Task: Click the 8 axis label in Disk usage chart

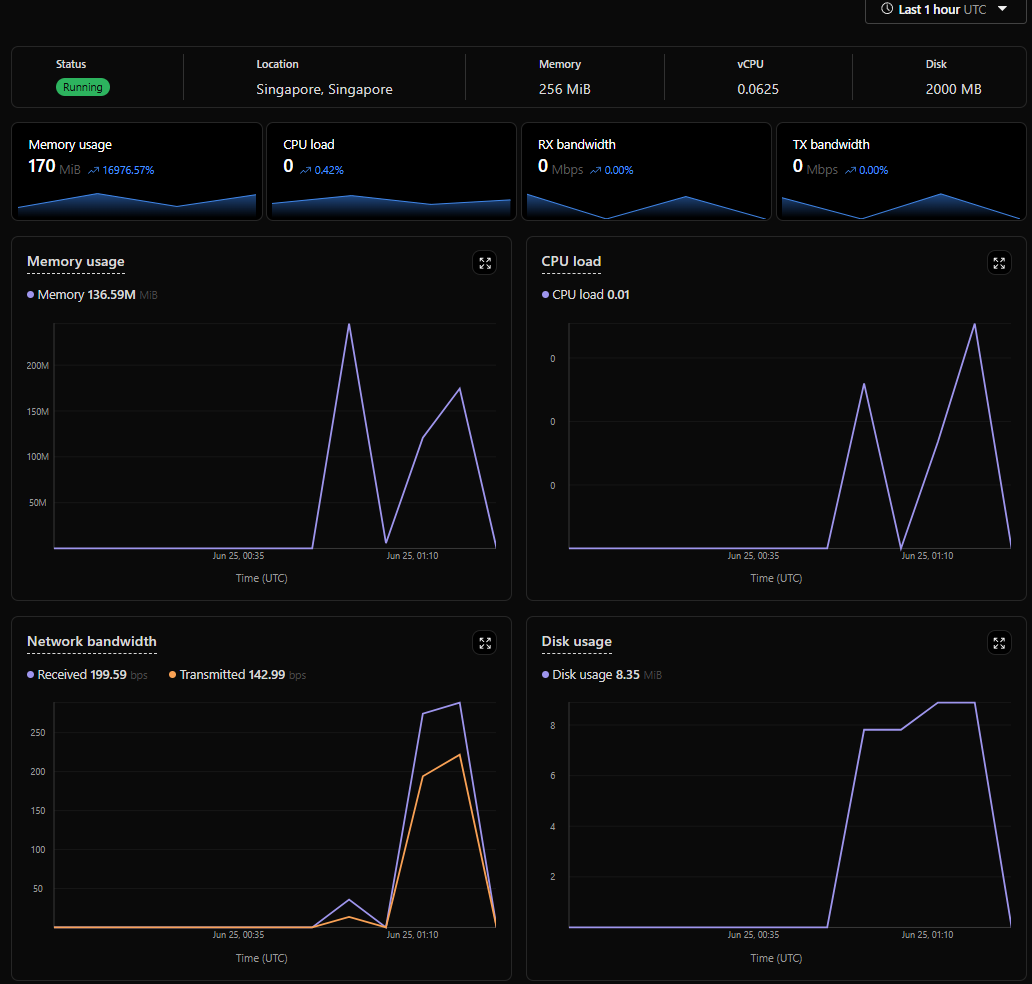Action: tap(553, 726)
